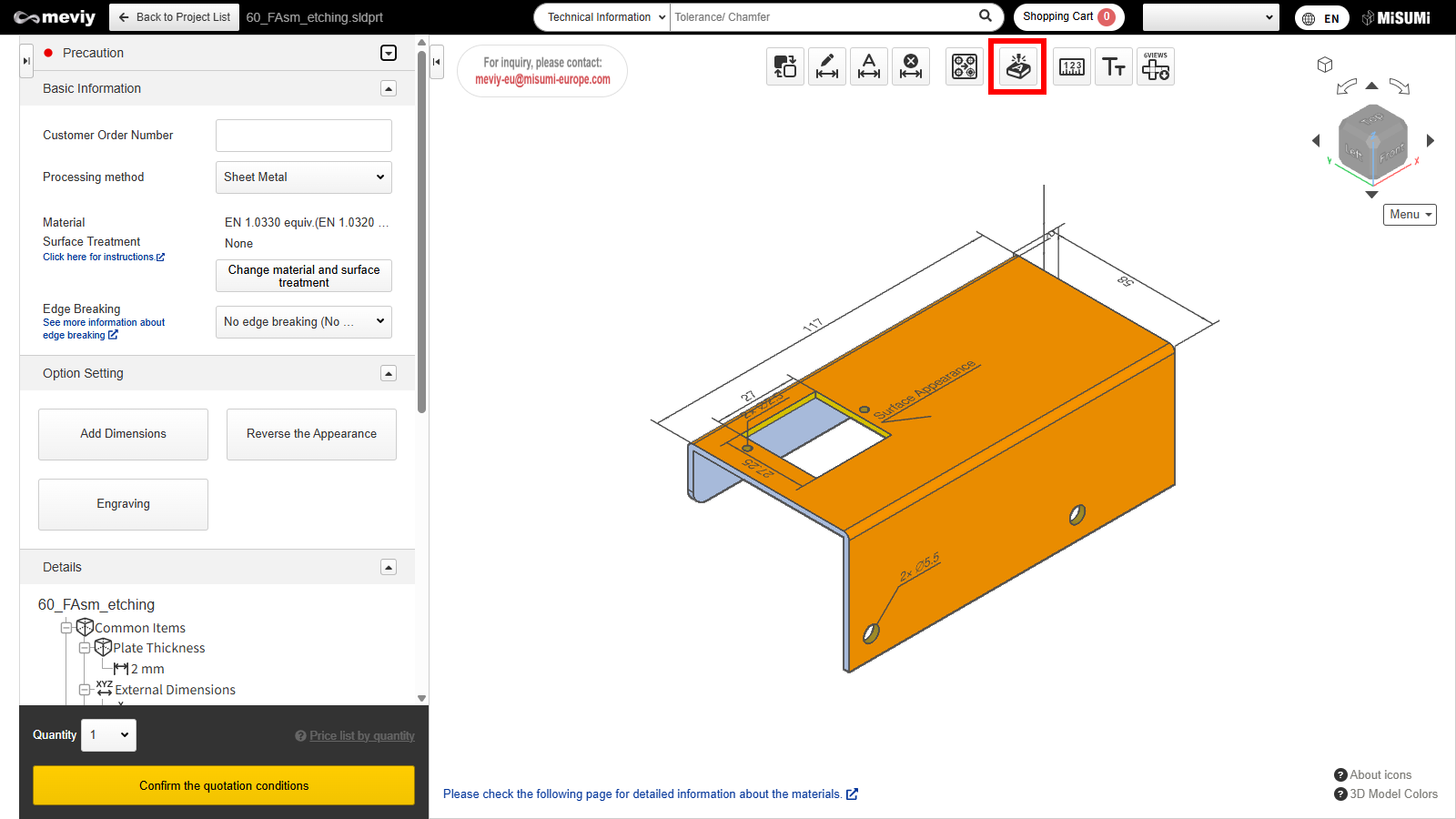
Task: Click the isometric home cube icon
Action: pos(1325,65)
